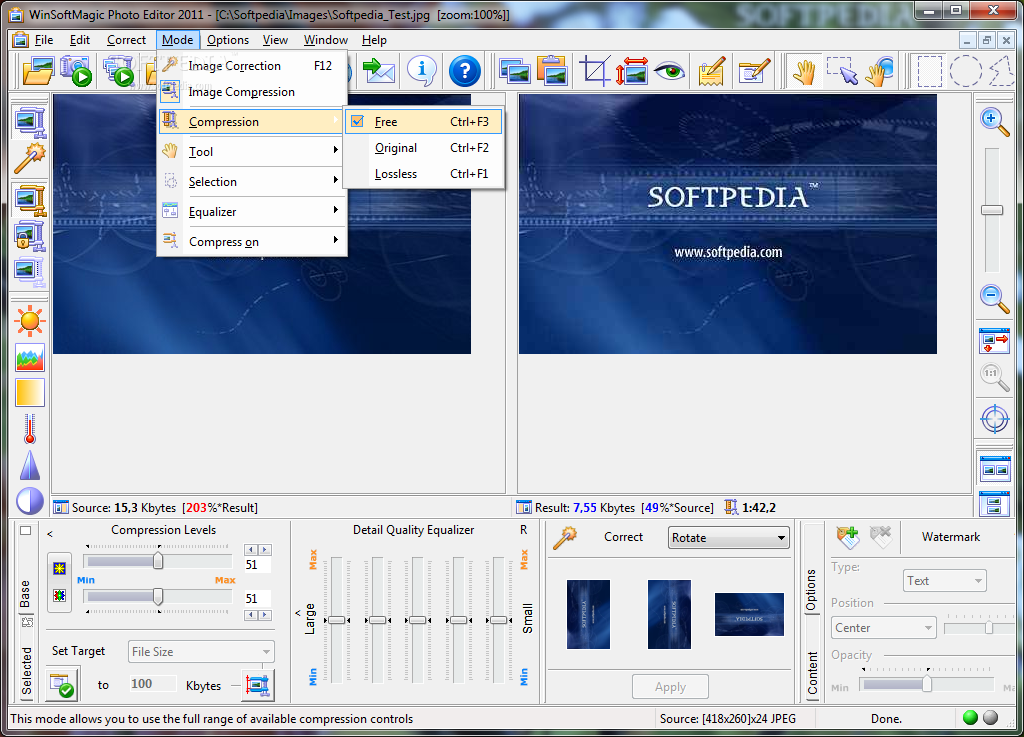This screenshot has width=1024, height=737.
Task: Open the blue info bubble icon
Action: [422, 71]
